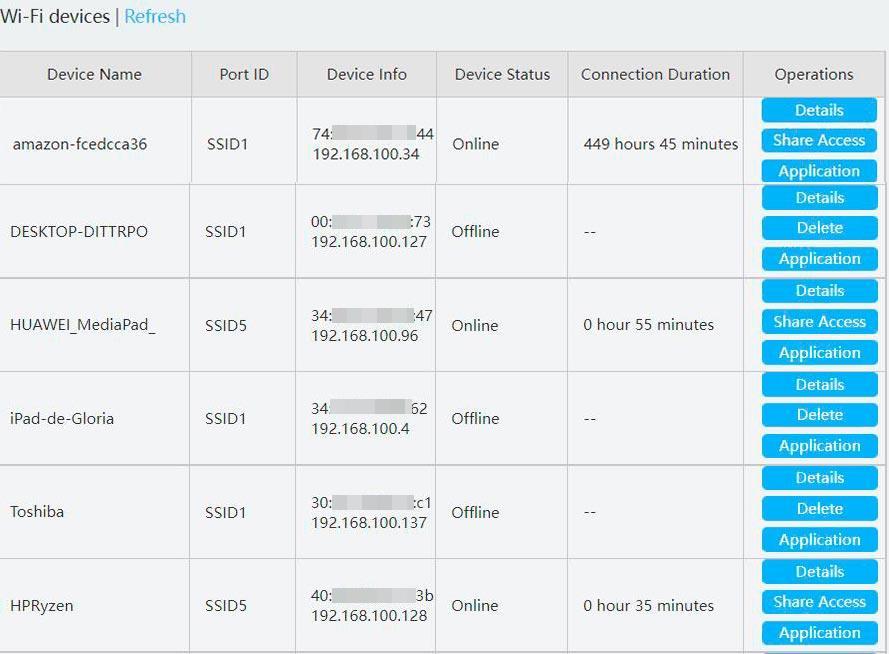Click IP address 192.168.100.128
The image size is (889, 654).
coord(369,615)
